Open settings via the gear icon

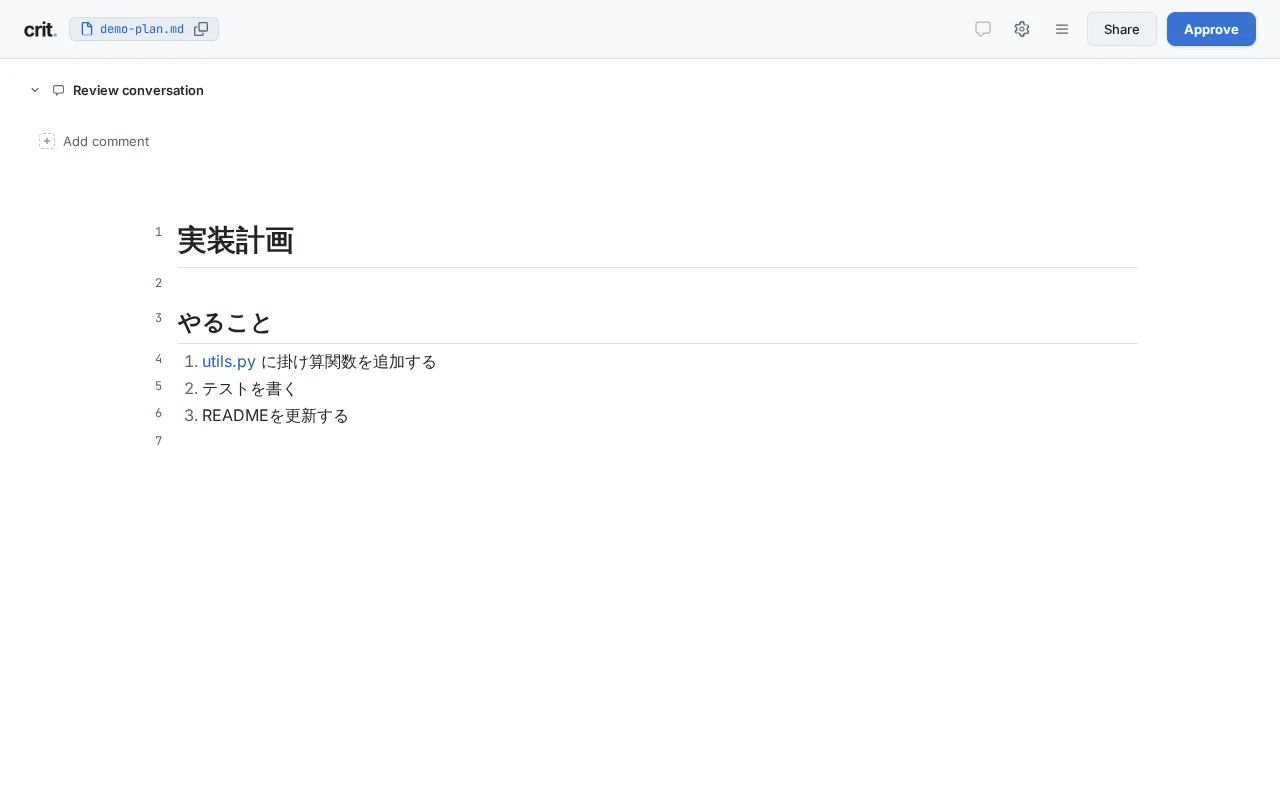1022,29
